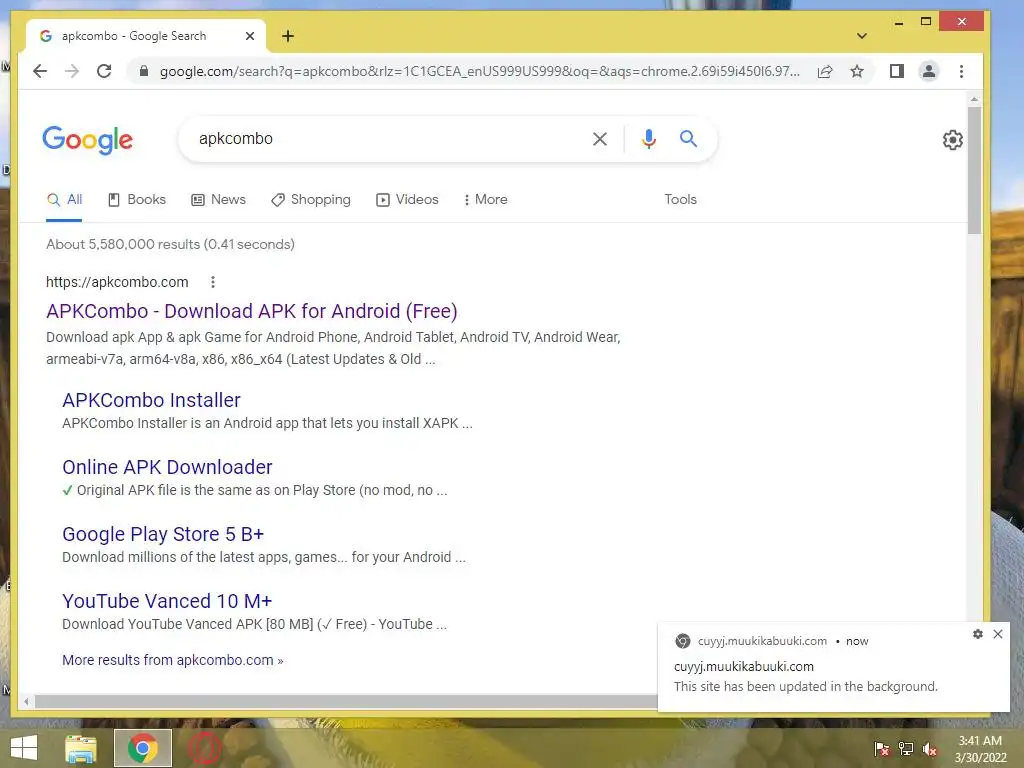Image resolution: width=1024 pixels, height=768 pixels.
Task: Open the taskbar clock and date
Action: tap(980, 749)
